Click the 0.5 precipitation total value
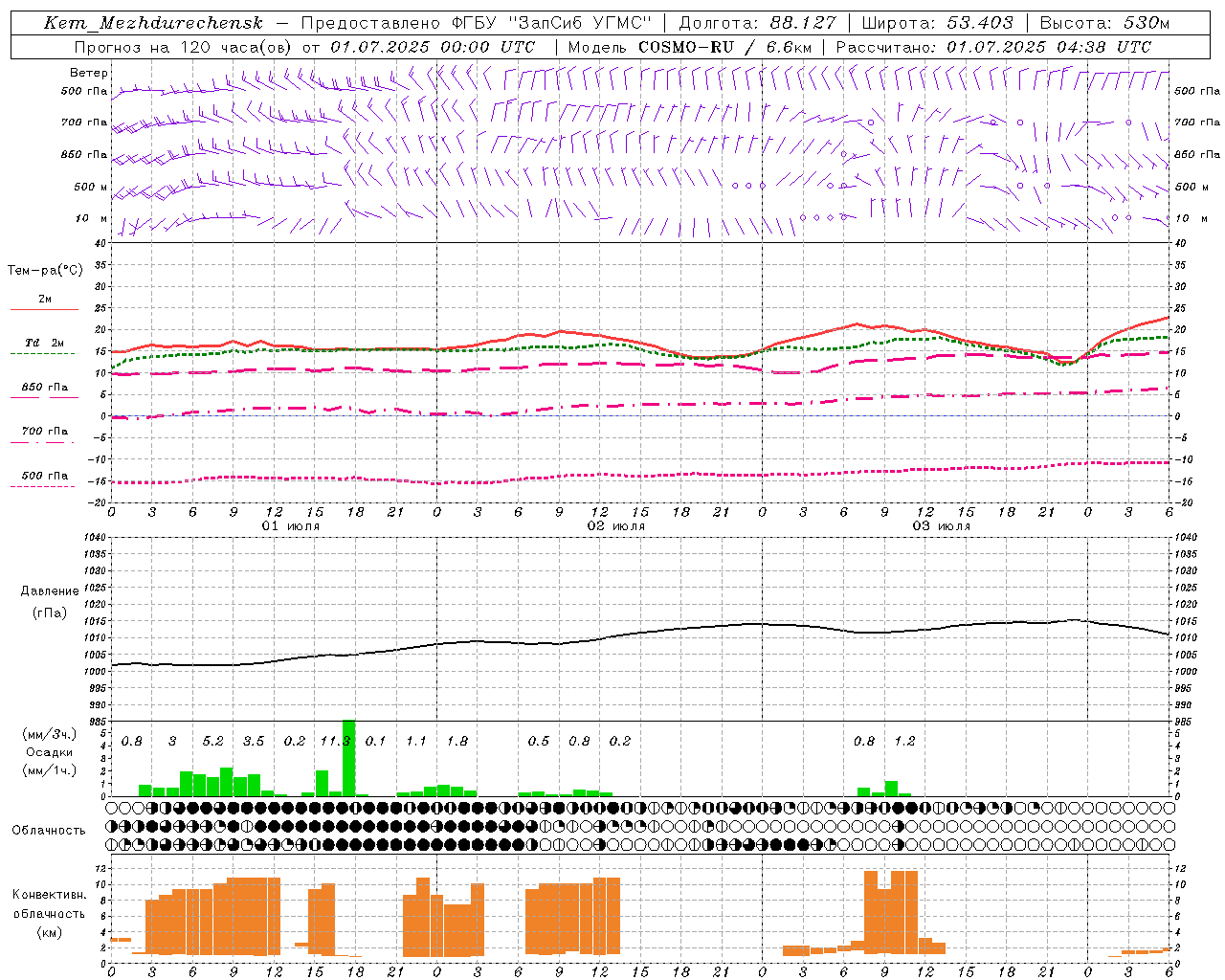Screen dimensions: 1225x980 tap(539, 741)
